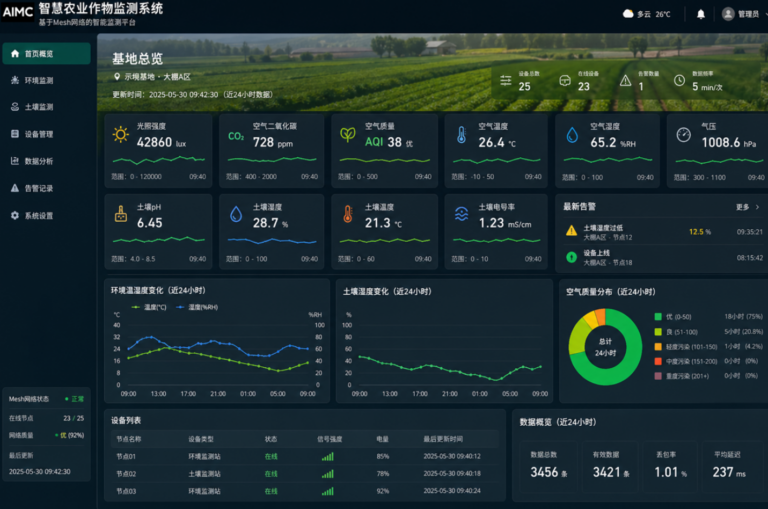Image resolution: width=768 pixels, height=509 pixels.
Task: Click the 信号强度 column header
Action: click(330, 439)
